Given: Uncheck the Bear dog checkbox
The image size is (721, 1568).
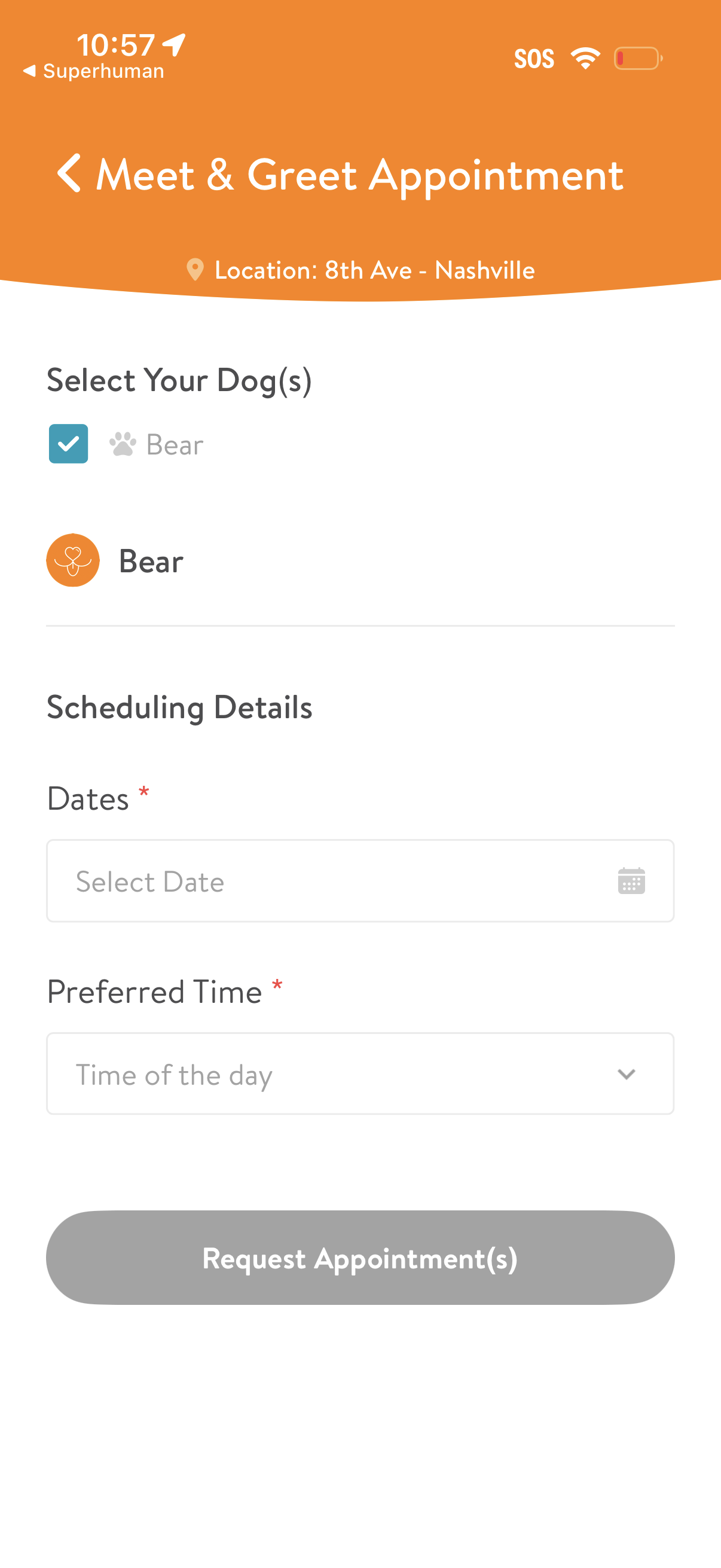Looking at the screenshot, I should (x=69, y=444).
